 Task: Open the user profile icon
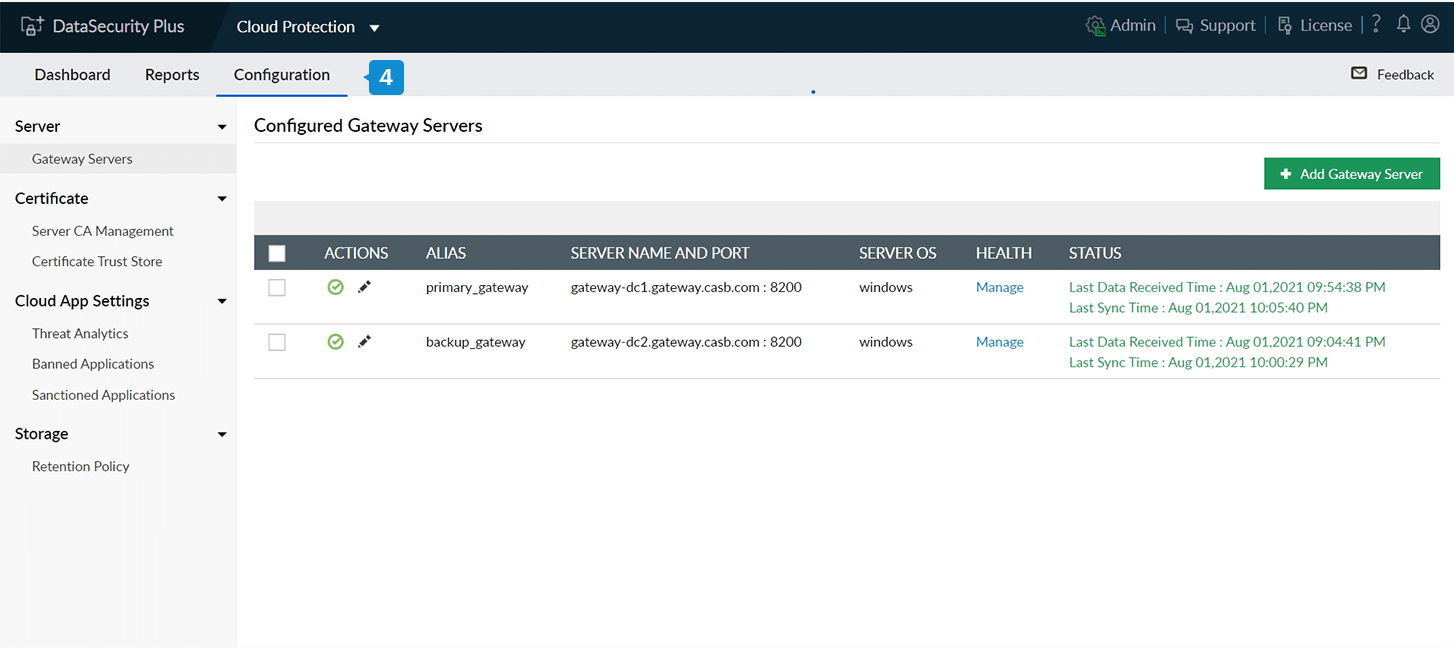click(1430, 25)
